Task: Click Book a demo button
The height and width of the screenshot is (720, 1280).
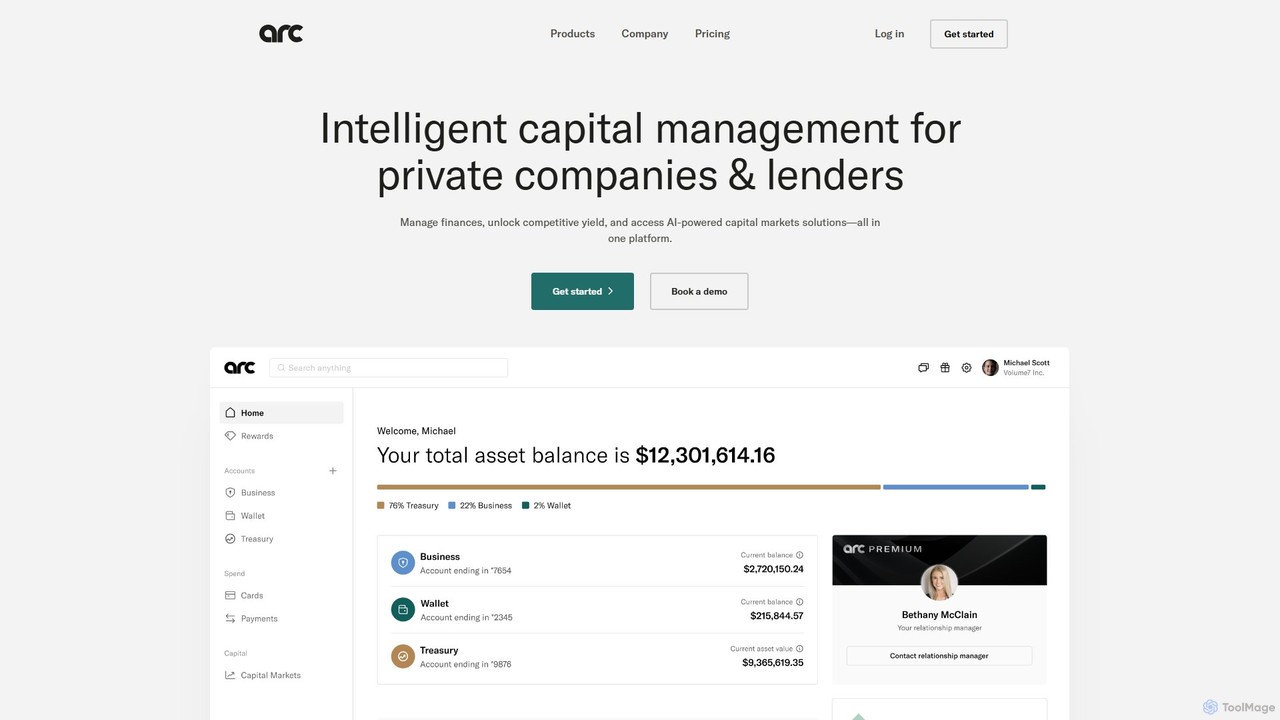Action: pos(699,291)
